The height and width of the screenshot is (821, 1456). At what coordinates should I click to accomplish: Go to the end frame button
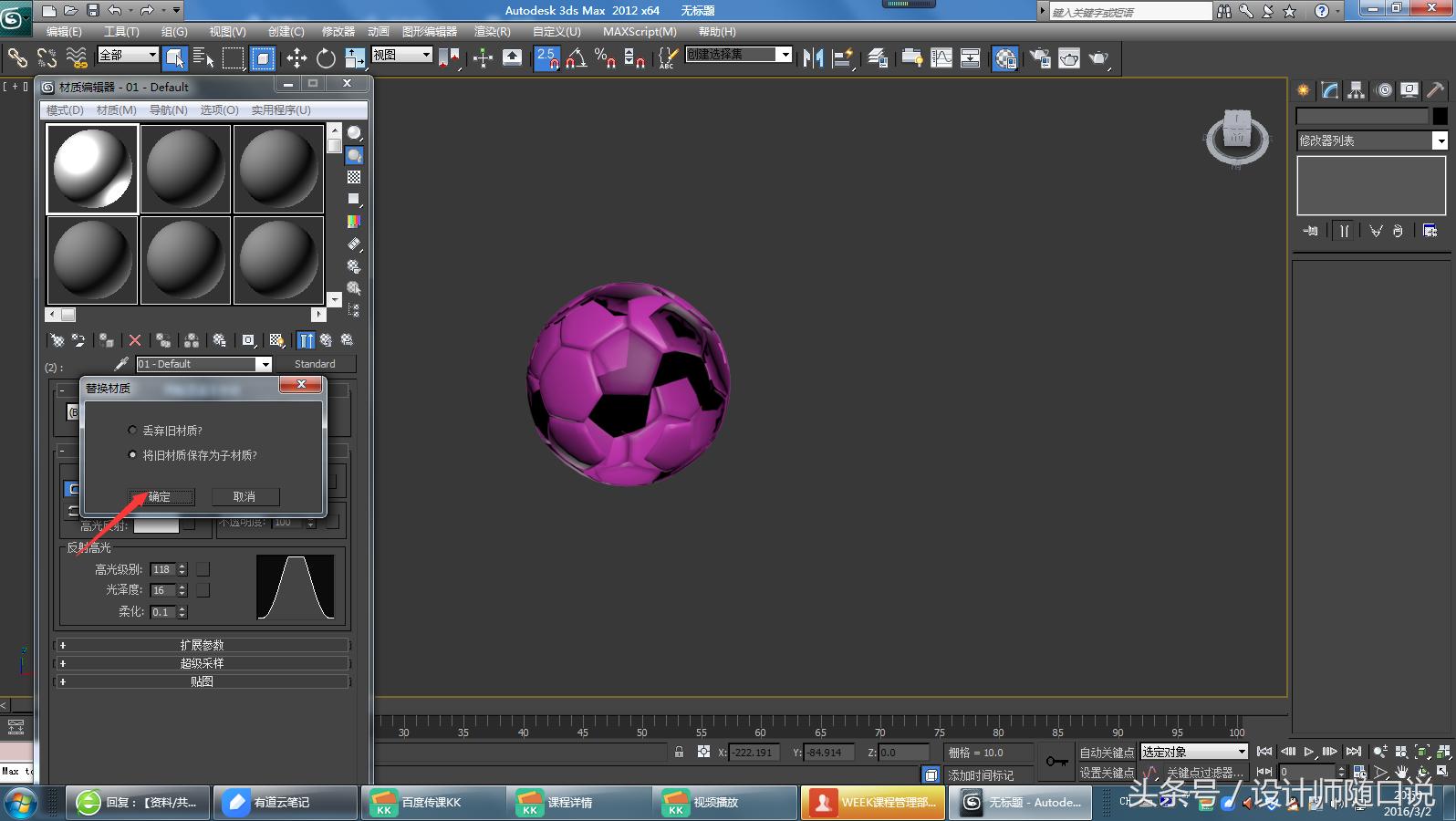tap(1354, 752)
